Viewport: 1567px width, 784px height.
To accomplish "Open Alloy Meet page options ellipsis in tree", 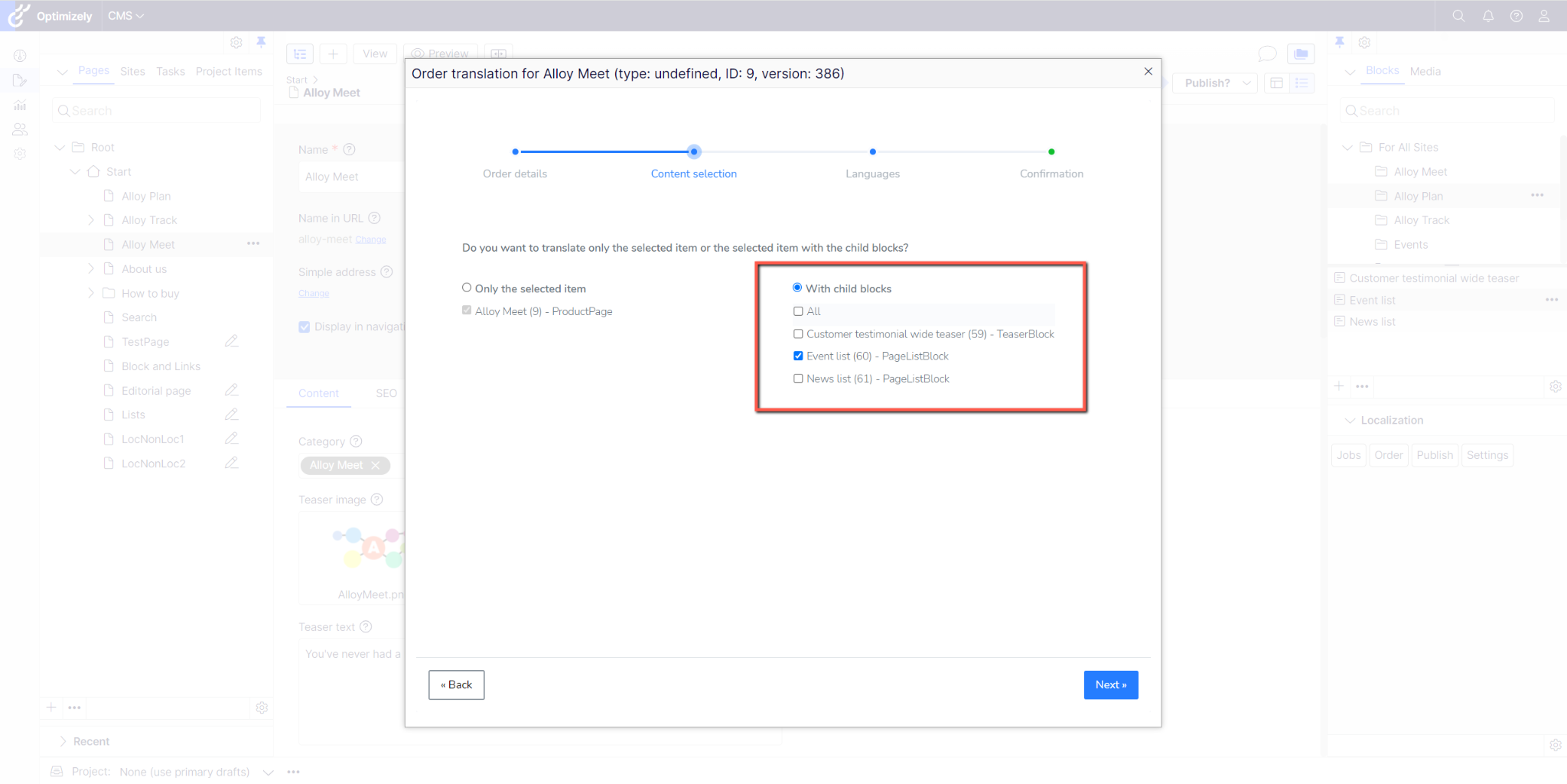I will point(253,244).
